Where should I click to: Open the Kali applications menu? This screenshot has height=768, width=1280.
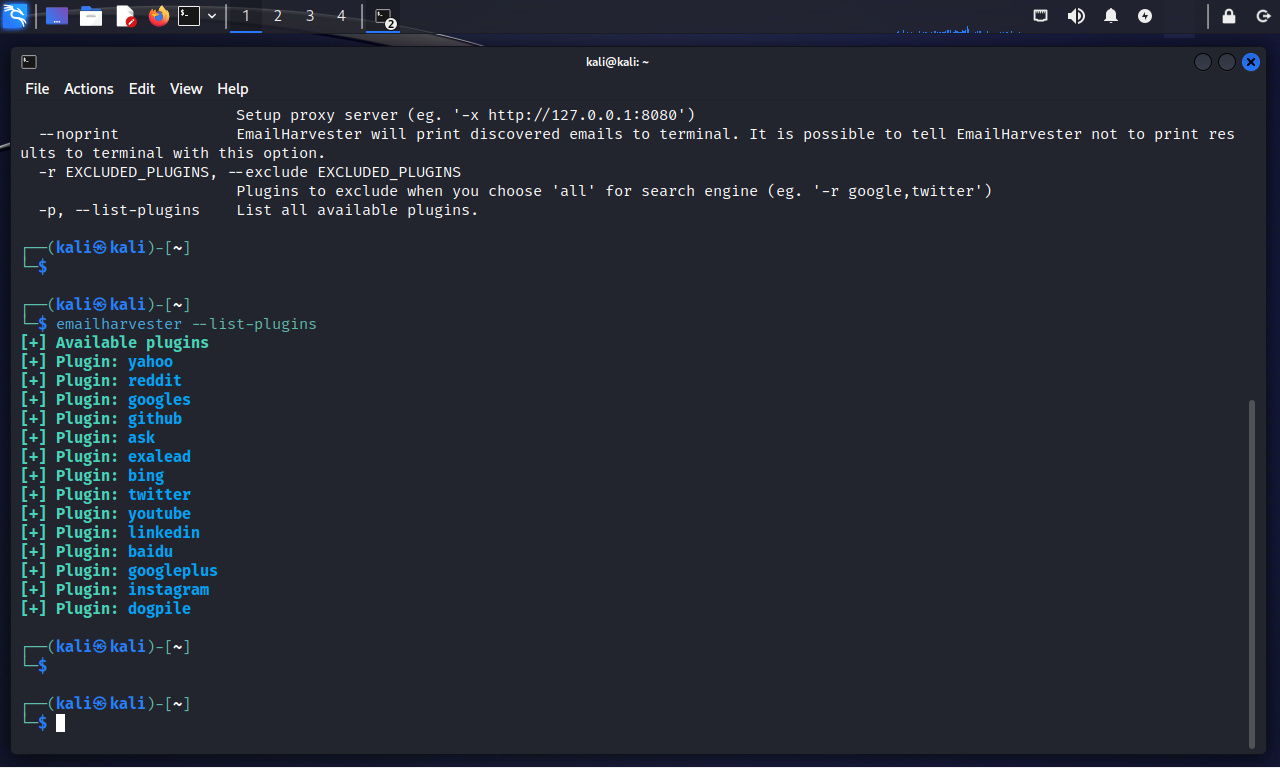point(15,16)
